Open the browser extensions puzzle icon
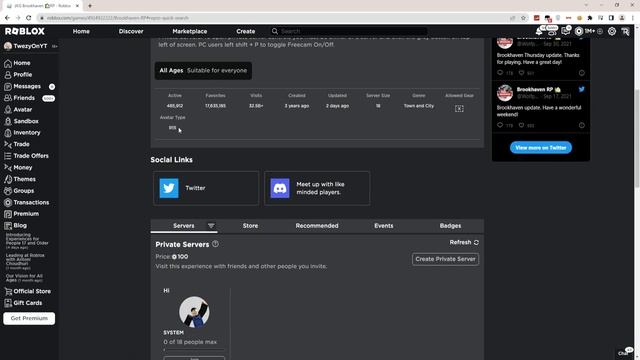The image size is (640, 360). 590,18
